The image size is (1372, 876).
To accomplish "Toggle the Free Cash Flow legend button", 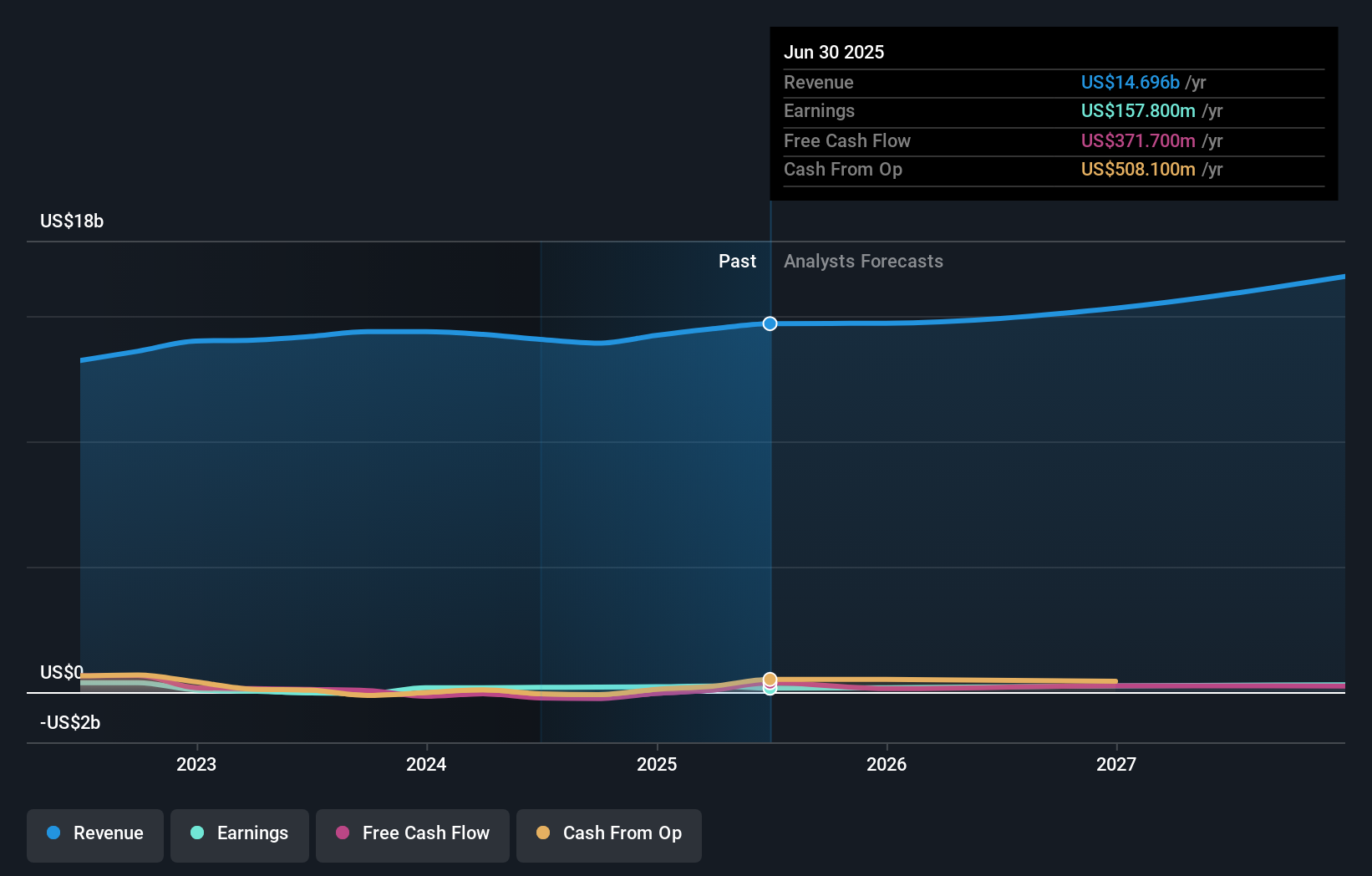I will tap(413, 835).
